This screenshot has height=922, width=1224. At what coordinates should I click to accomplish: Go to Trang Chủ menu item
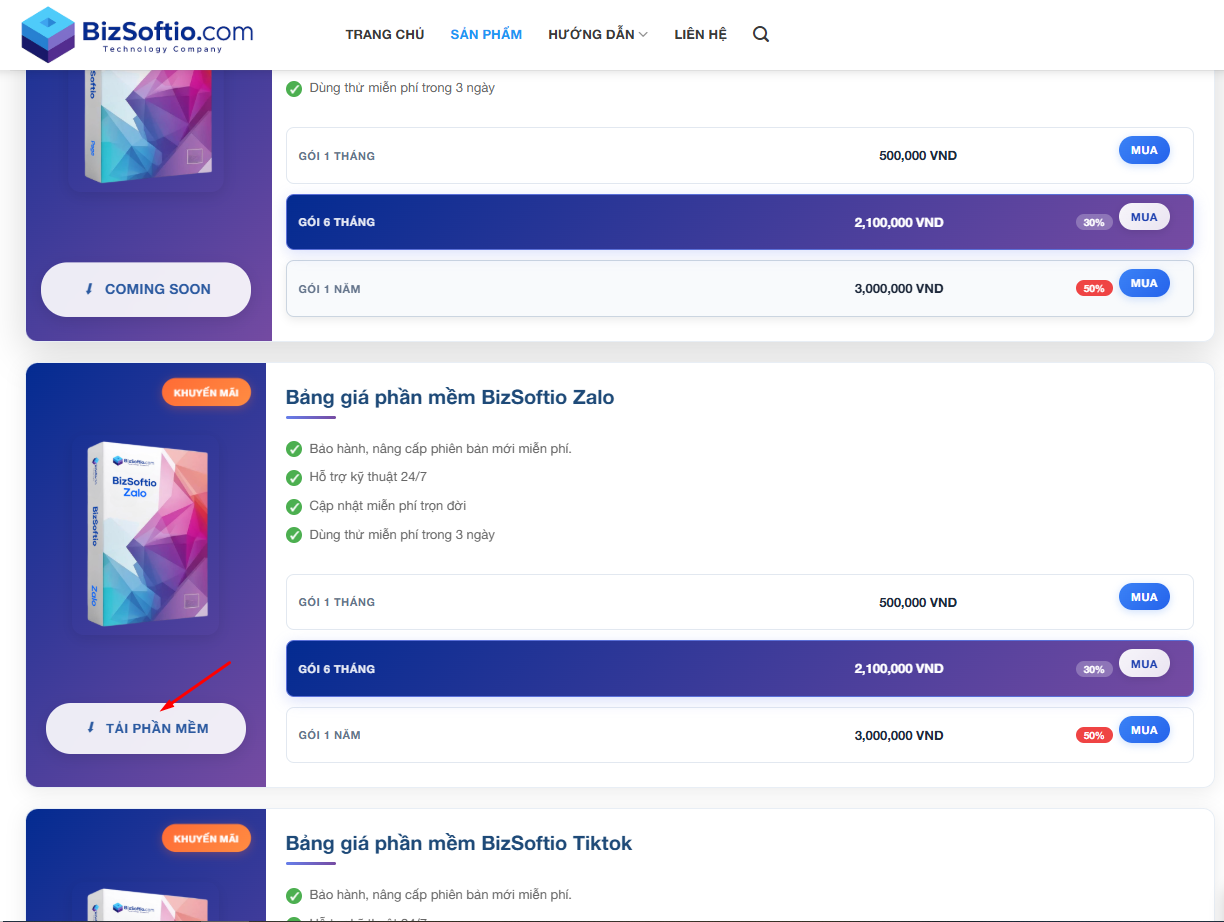click(x=385, y=34)
